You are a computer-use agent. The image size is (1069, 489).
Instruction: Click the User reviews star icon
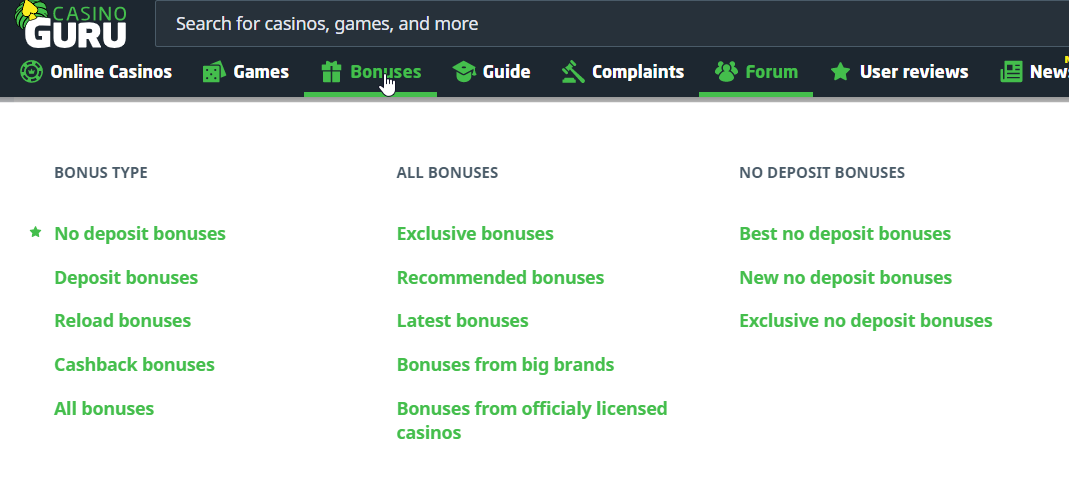click(840, 72)
